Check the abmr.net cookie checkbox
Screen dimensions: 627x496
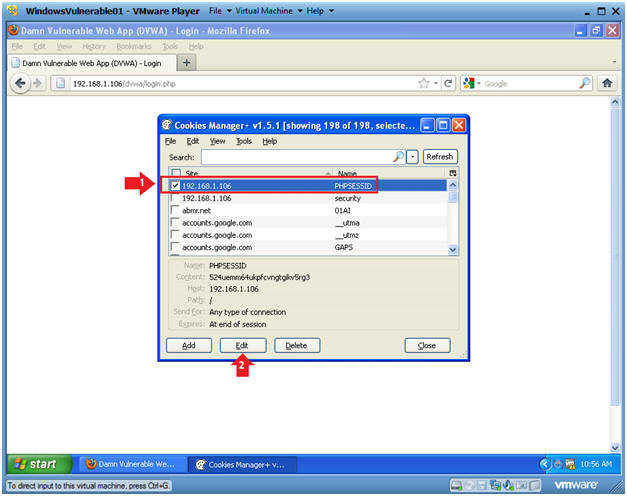coord(175,210)
